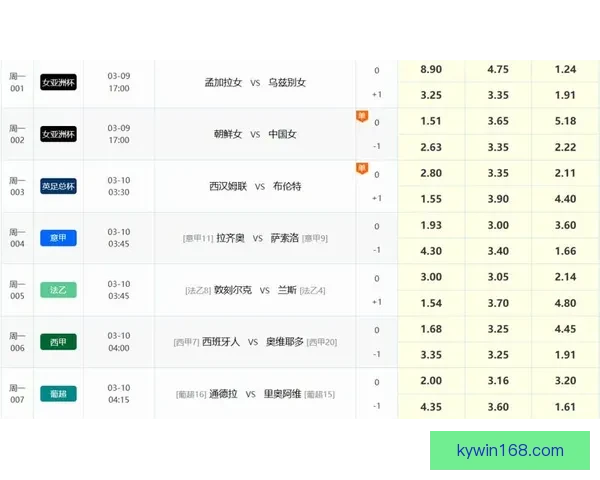The image size is (600, 480).
Task: Choose handicap -1 odds 4.35 in match 007
Action: coord(431,407)
